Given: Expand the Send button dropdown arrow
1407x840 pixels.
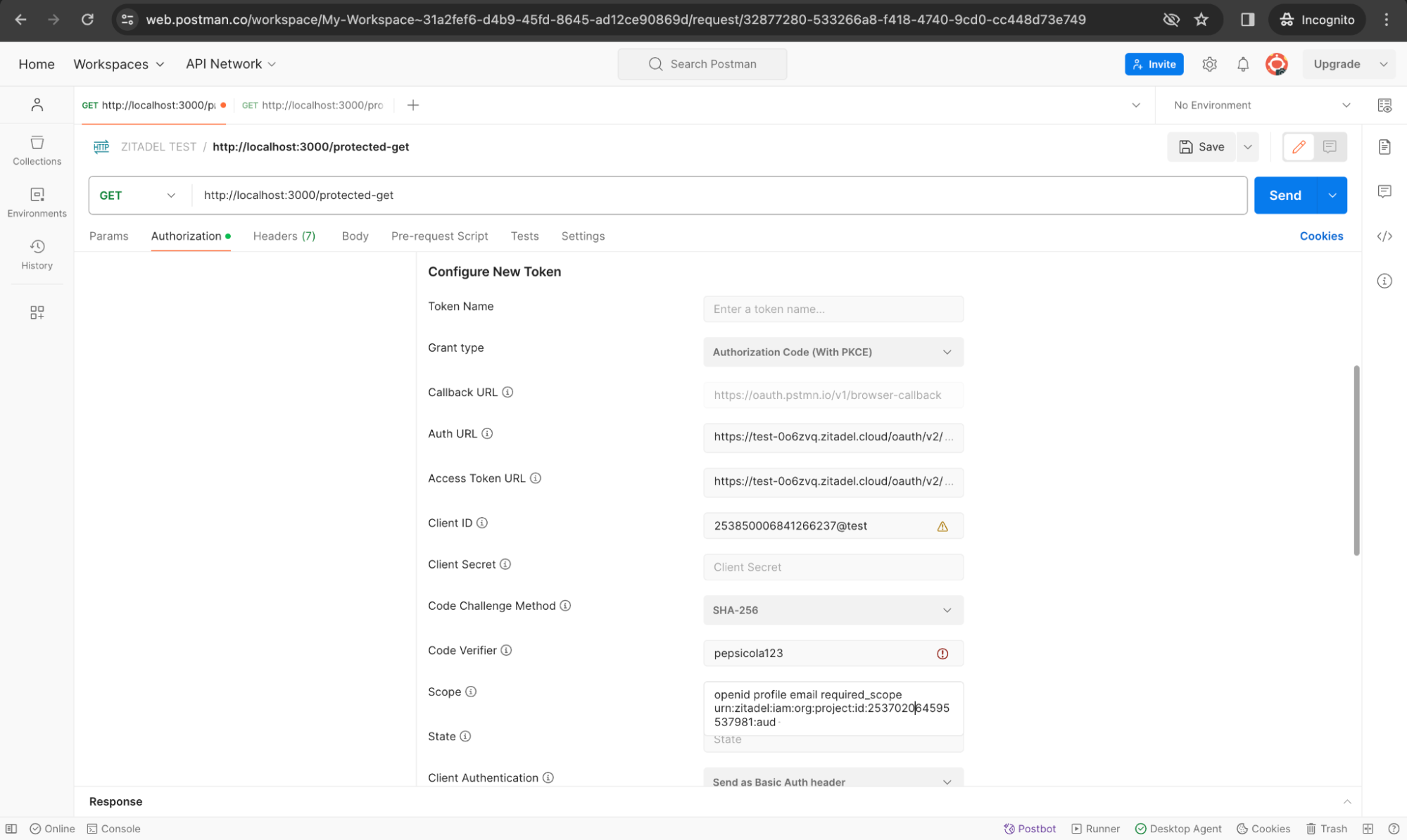Looking at the screenshot, I should (1332, 195).
